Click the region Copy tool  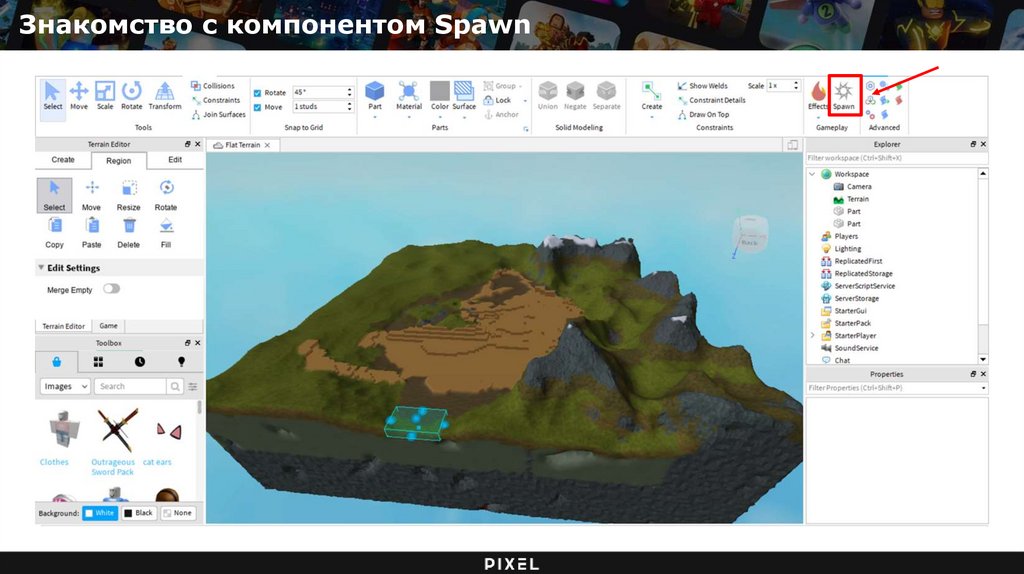click(x=54, y=233)
